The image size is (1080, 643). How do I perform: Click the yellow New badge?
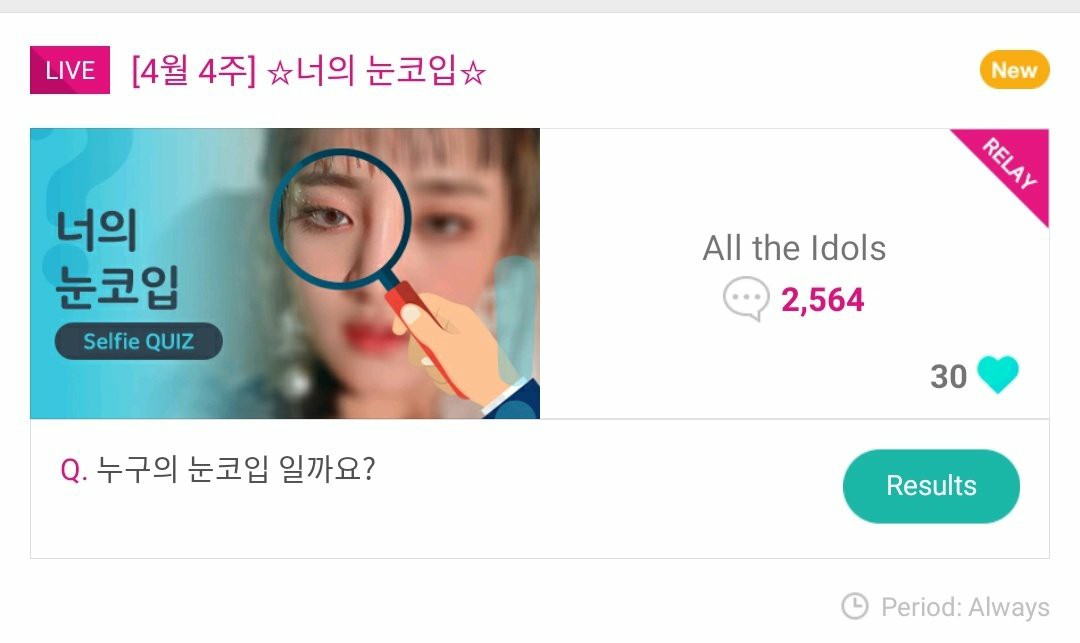[1014, 70]
